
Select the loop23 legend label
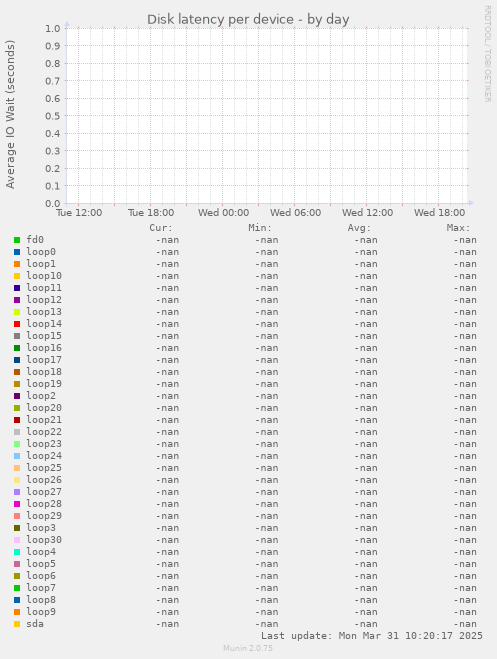coord(44,444)
